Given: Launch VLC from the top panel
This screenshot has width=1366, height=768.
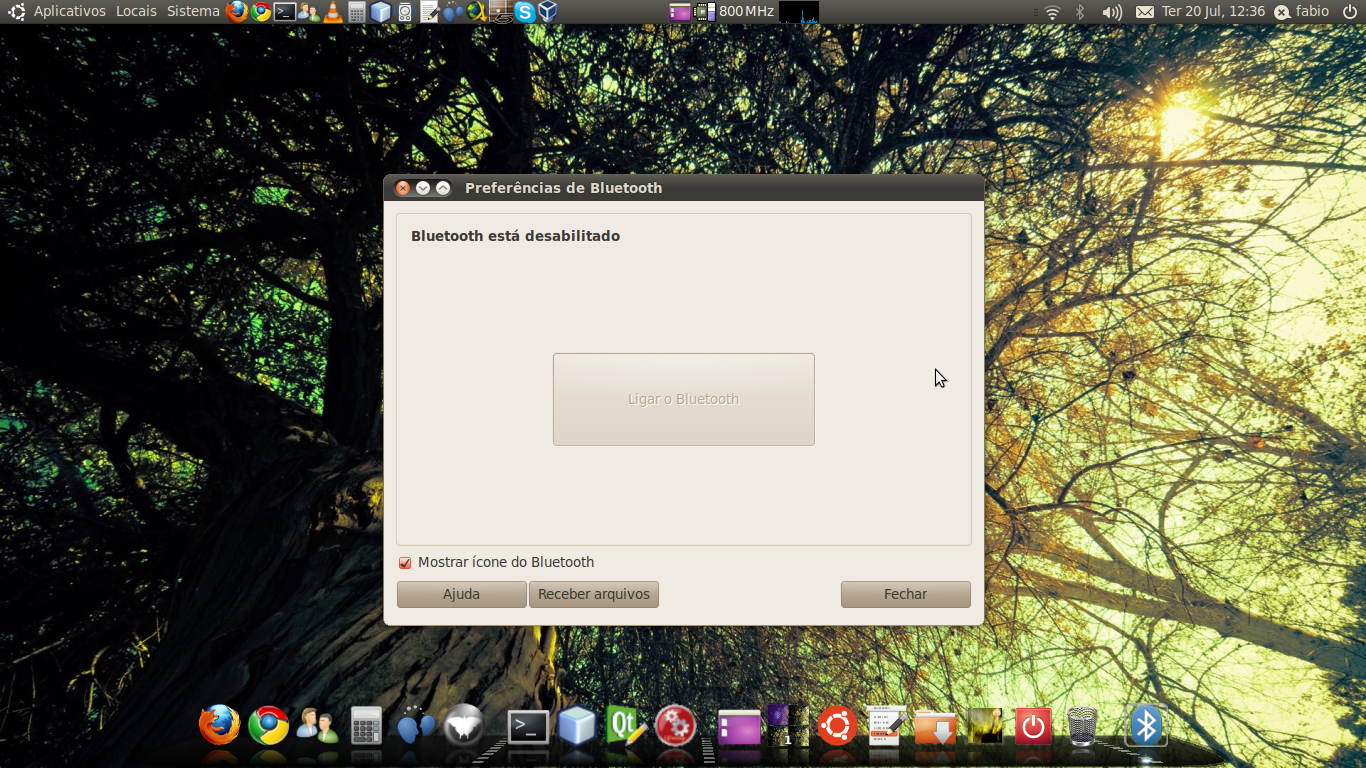Looking at the screenshot, I should (333, 12).
